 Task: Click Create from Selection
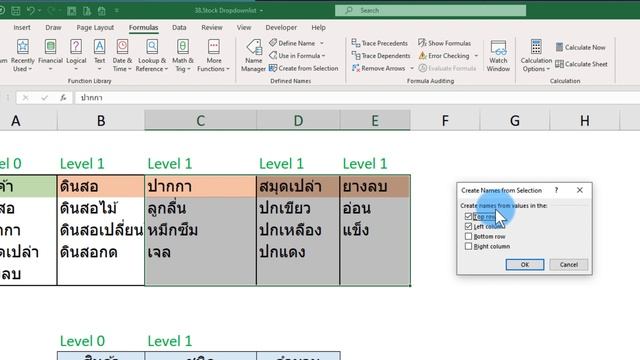[304, 68]
